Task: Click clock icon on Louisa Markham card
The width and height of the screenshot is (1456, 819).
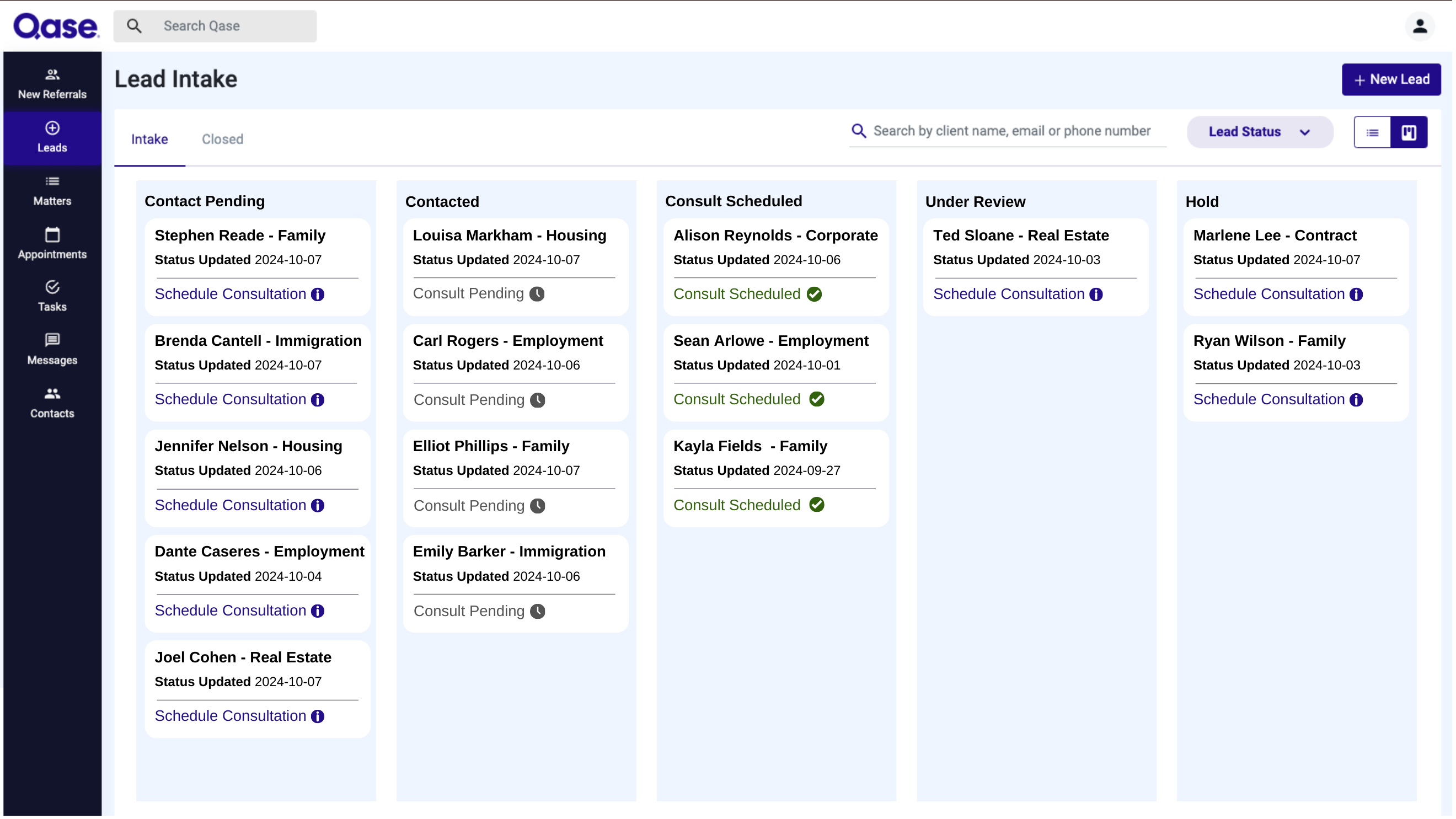Action: pyautogui.click(x=538, y=295)
